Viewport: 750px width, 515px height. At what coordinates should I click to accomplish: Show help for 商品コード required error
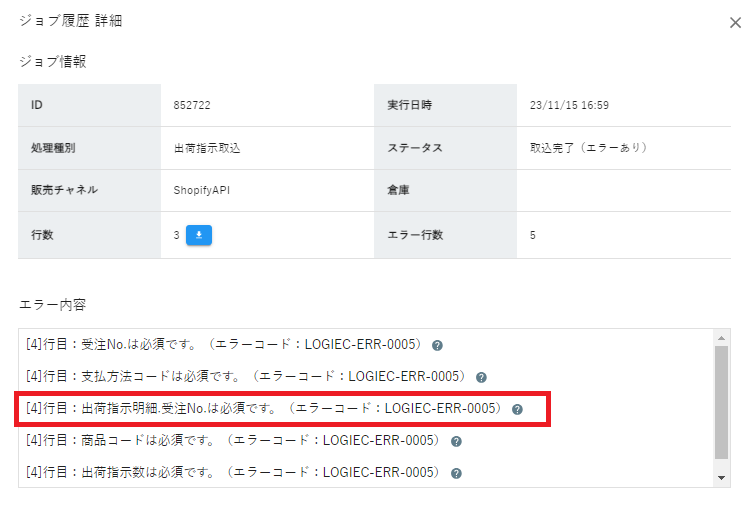tap(456, 441)
